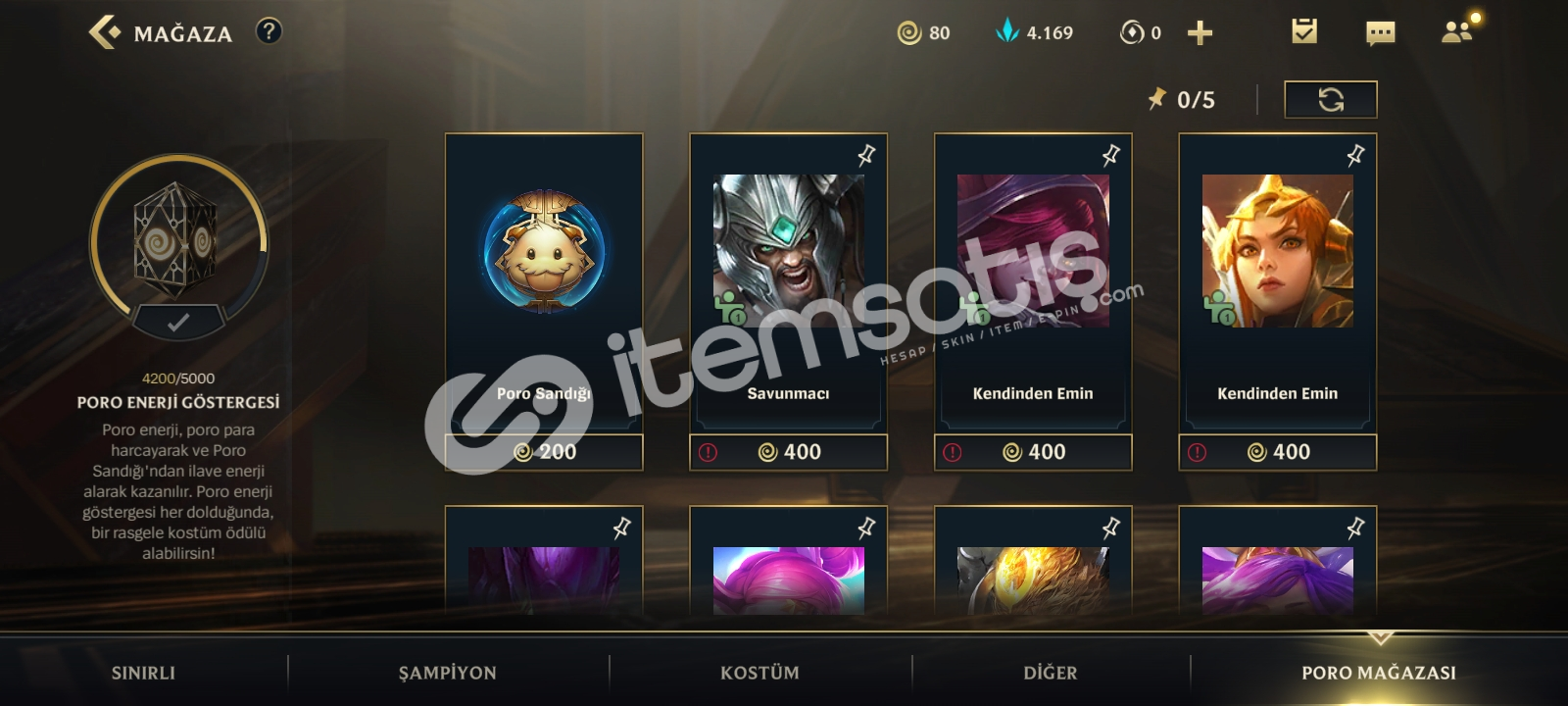
Task: Open the Diğer tab
Action: [x=1051, y=673]
